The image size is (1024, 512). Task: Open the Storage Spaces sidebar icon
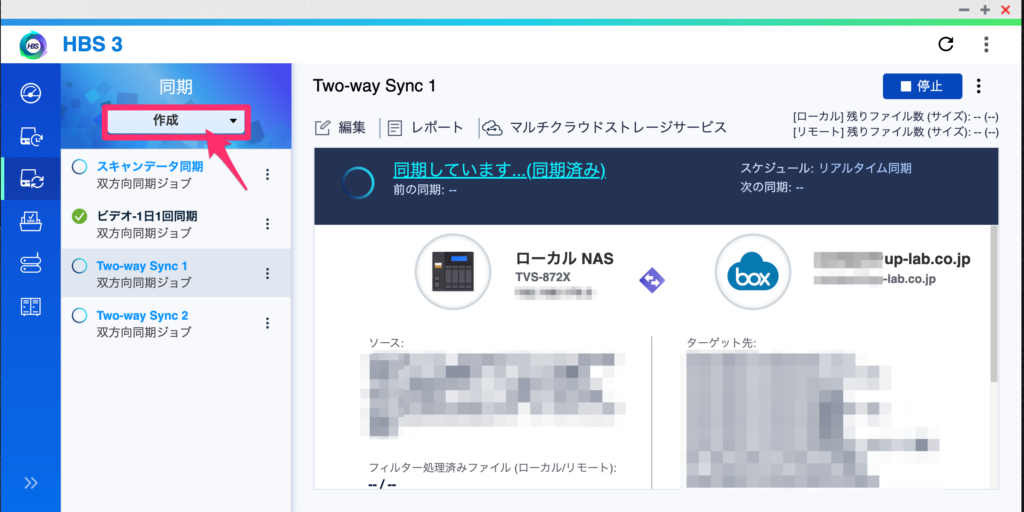31,264
